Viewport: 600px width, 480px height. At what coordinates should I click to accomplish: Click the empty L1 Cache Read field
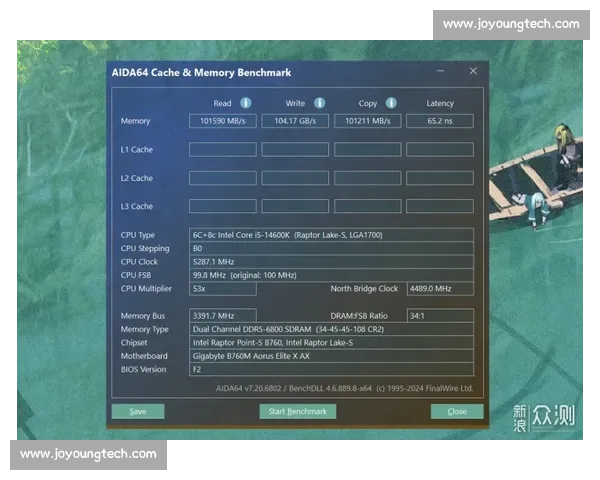tap(223, 150)
